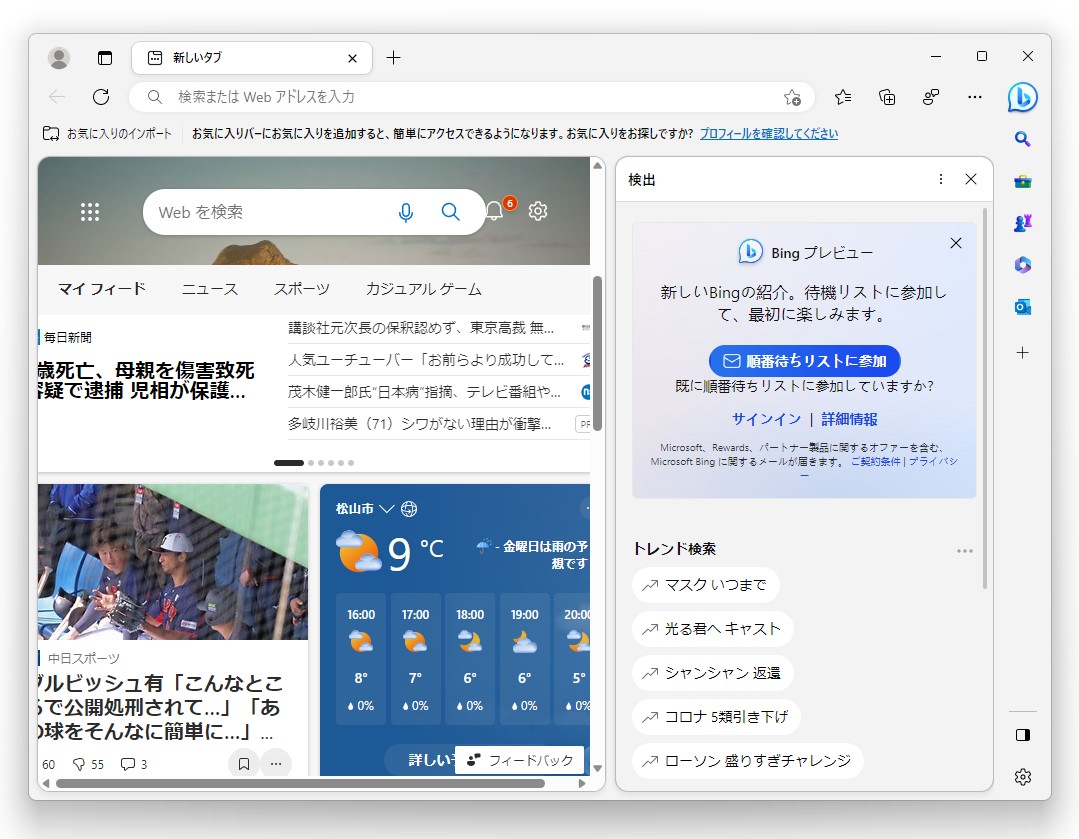1079x839 pixels.
Task: Click the voice search microphone icon
Action: click(x=405, y=212)
